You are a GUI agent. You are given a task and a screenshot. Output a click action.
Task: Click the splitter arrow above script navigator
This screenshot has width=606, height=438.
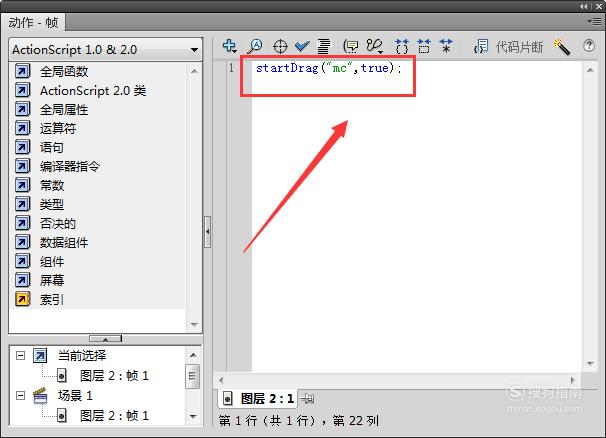pyautogui.click(x=106, y=339)
